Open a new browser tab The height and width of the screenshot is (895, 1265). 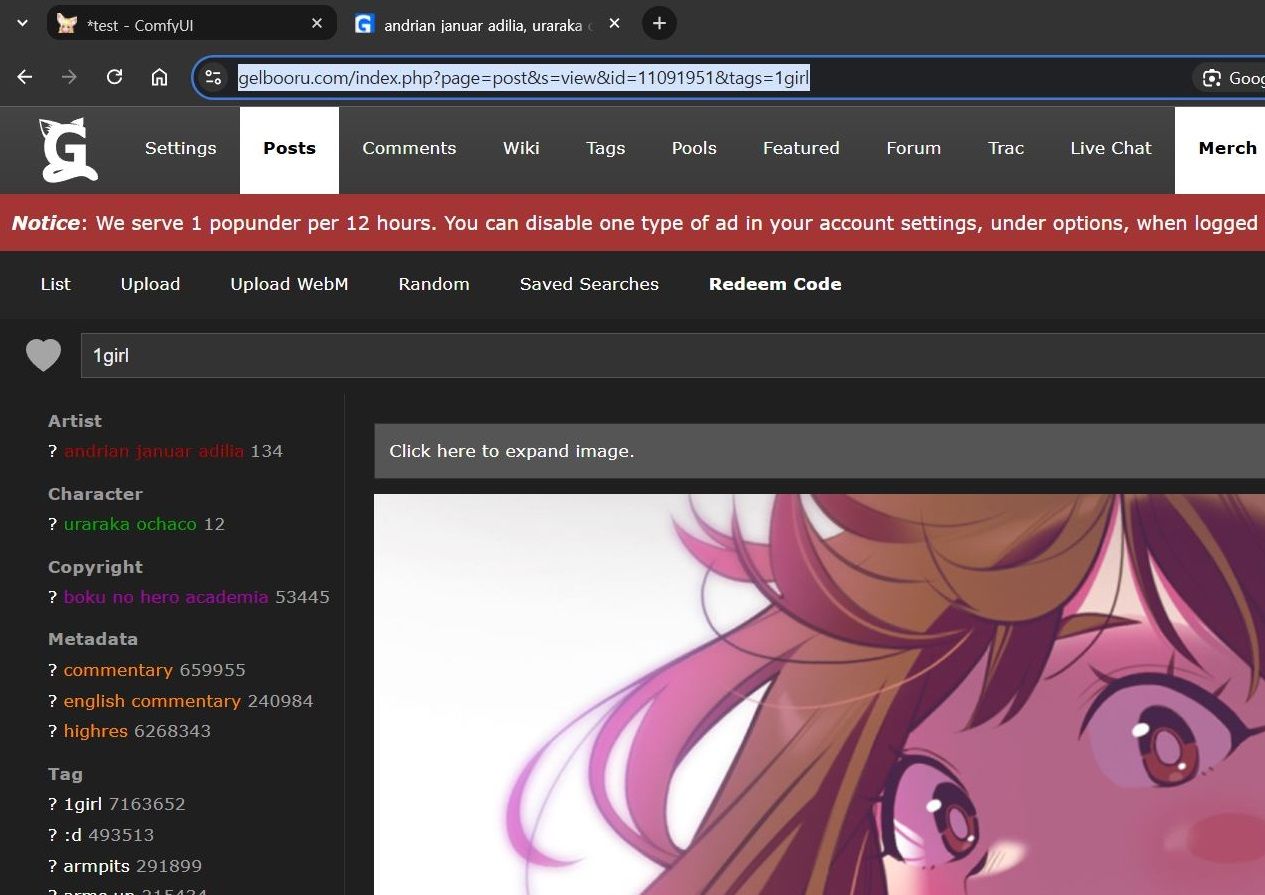point(659,23)
